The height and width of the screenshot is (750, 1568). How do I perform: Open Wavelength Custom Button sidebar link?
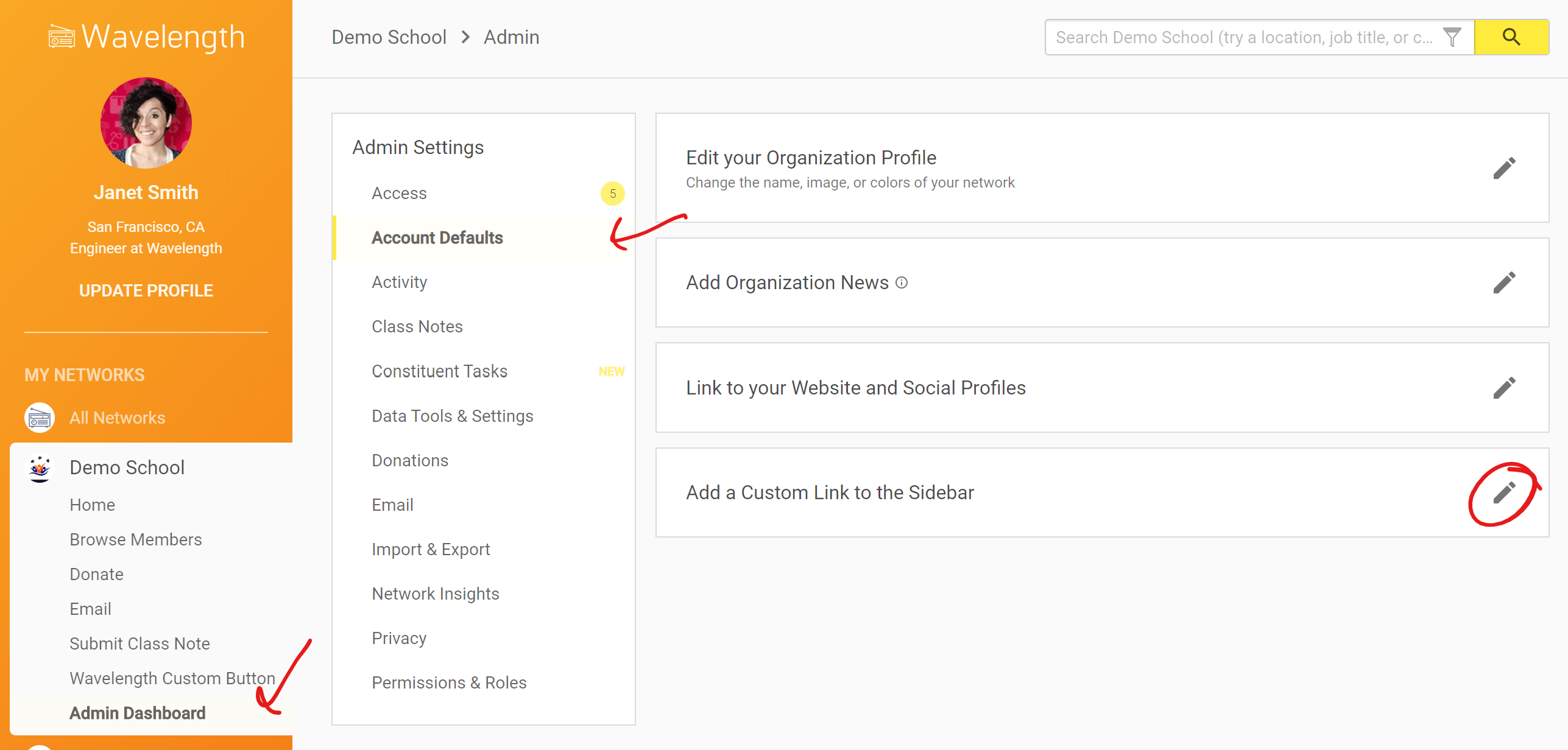click(172, 678)
